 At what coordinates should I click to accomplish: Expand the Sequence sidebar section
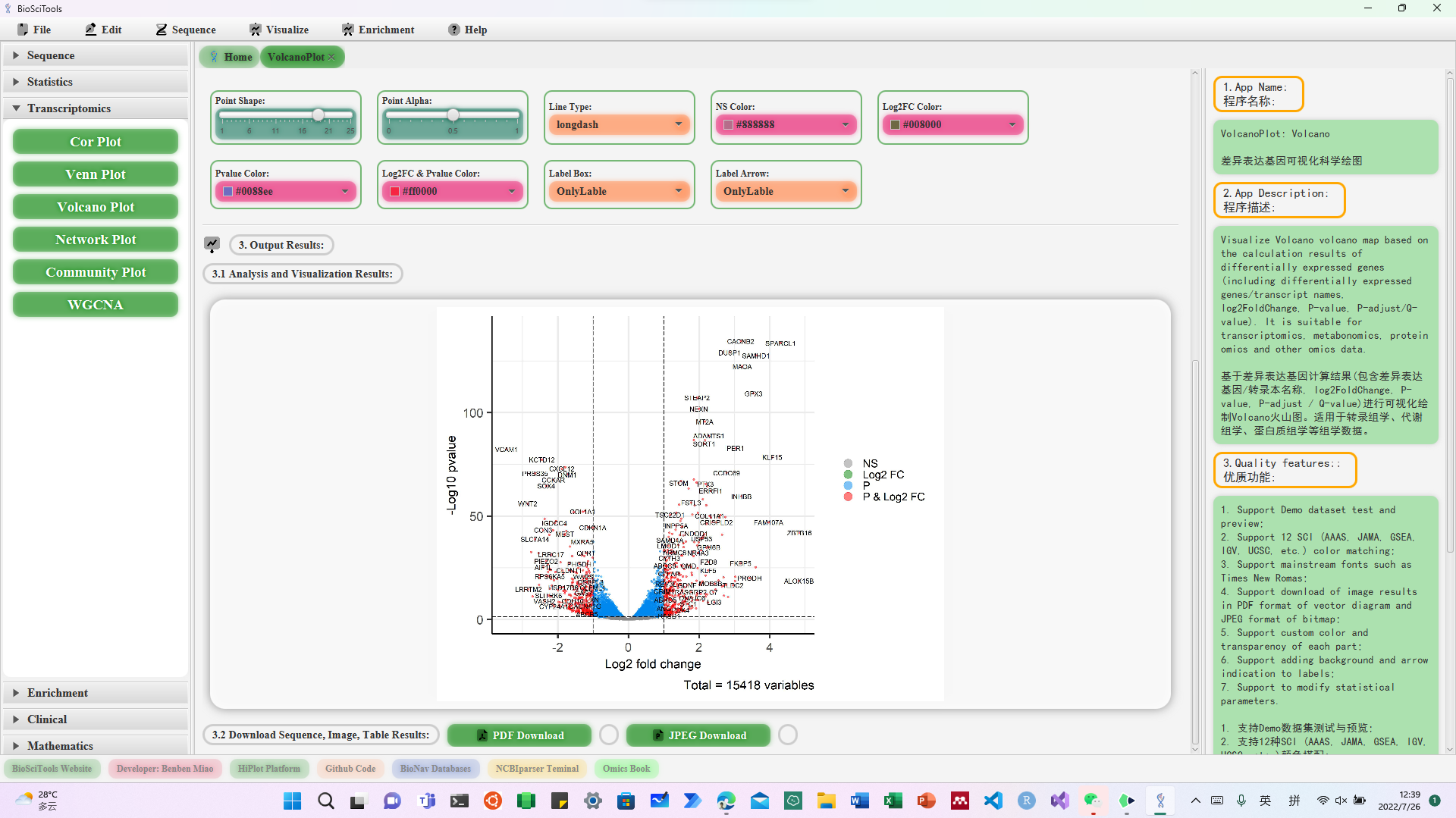tap(96, 55)
